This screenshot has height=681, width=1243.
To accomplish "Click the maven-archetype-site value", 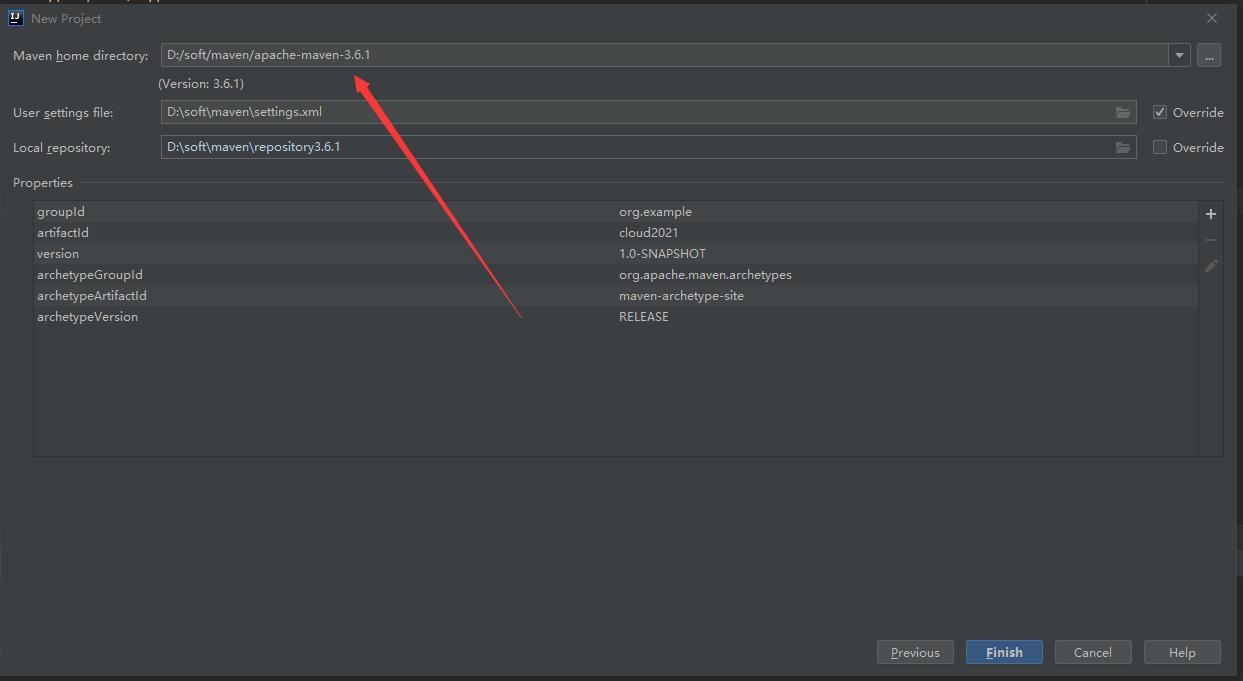I will click(x=681, y=296).
